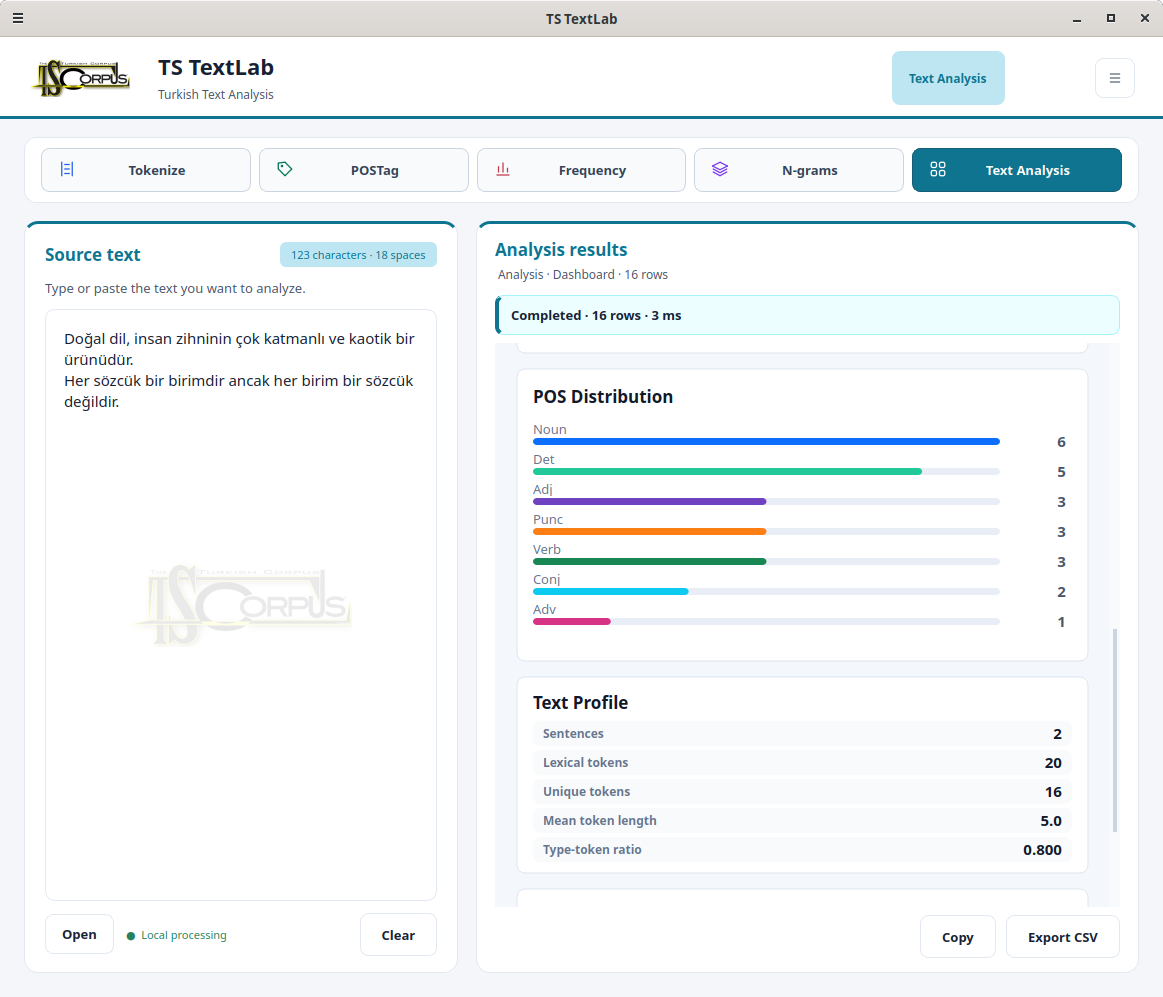Click the Noun distribution bar
The height and width of the screenshot is (997, 1163).
(x=766, y=441)
